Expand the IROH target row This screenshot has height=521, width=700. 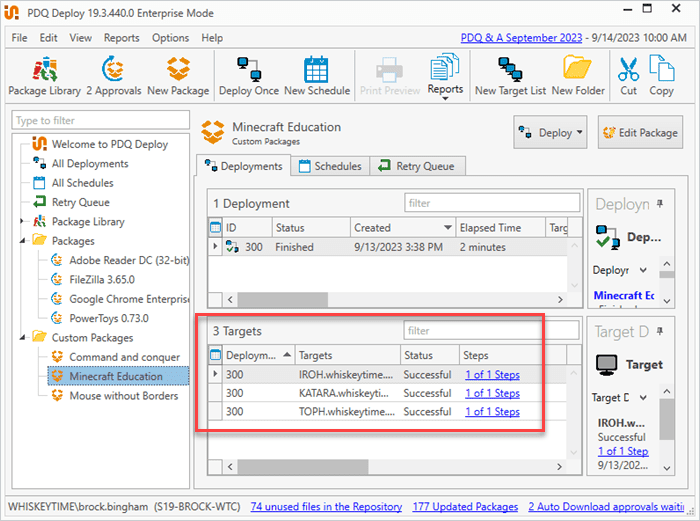[215, 374]
